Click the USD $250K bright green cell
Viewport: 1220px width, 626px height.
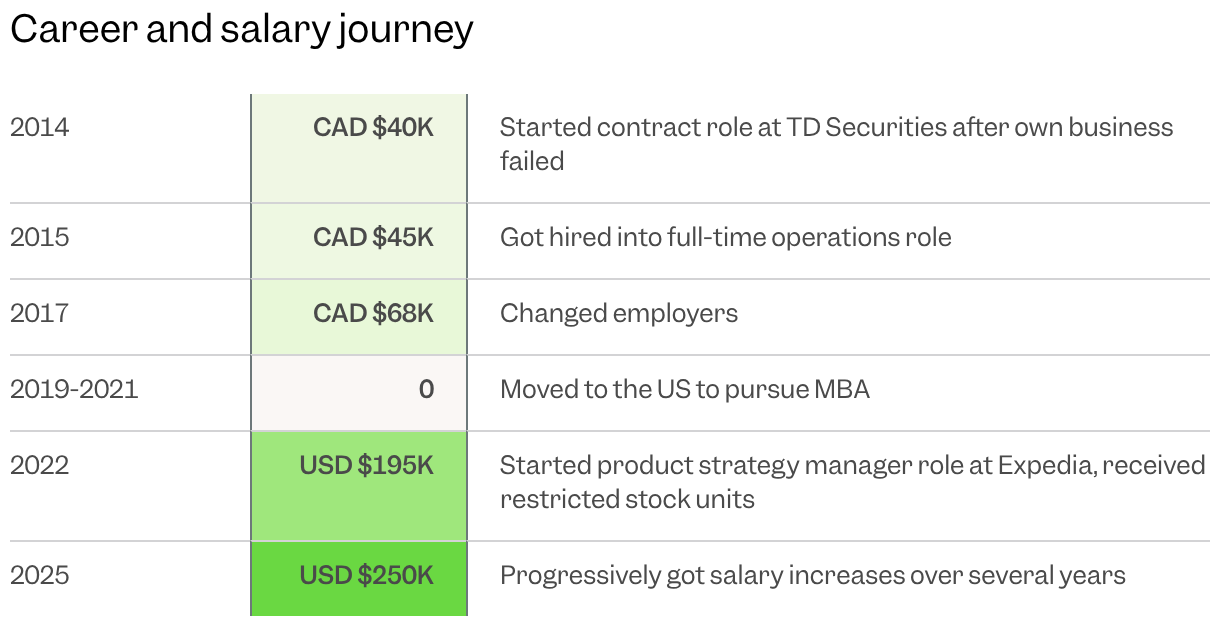pos(359,579)
